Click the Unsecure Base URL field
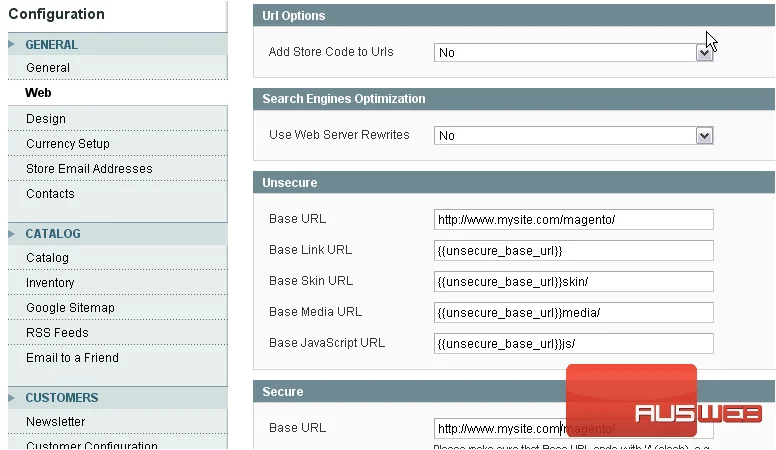This screenshot has height=450, width=776. click(x=574, y=219)
